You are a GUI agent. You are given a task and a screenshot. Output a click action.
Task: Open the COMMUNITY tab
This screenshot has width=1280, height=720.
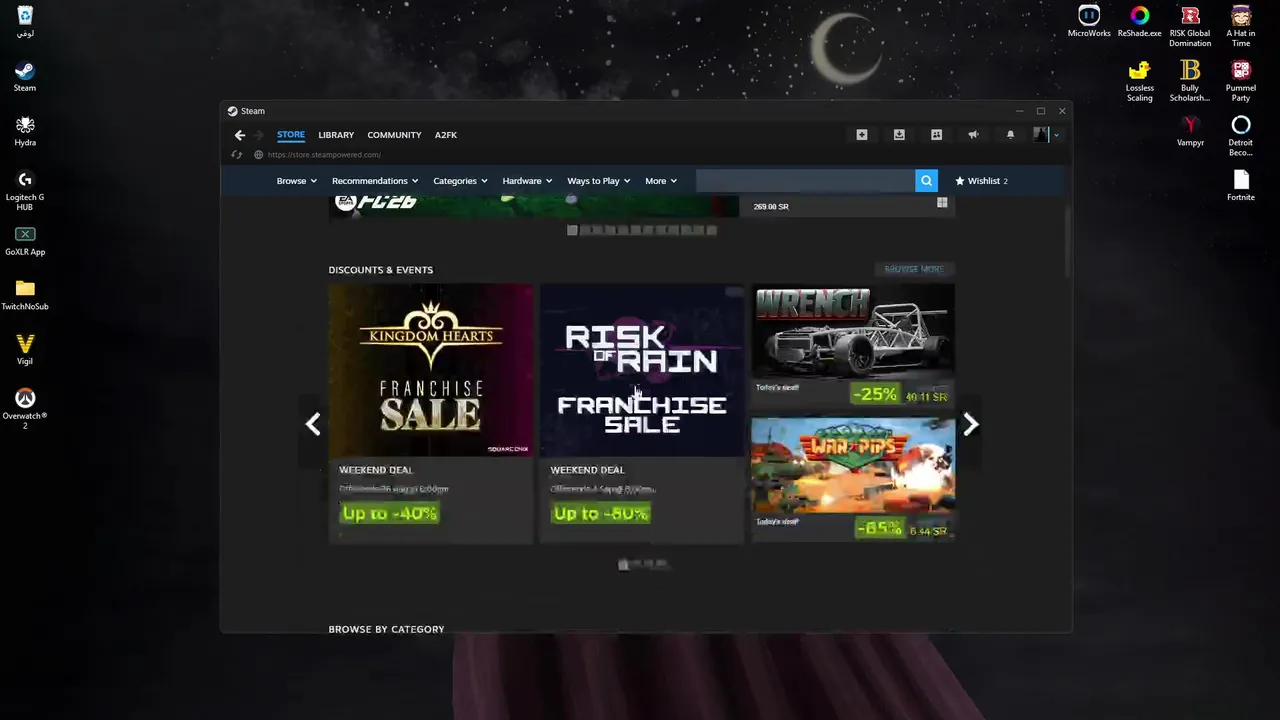point(394,135)
